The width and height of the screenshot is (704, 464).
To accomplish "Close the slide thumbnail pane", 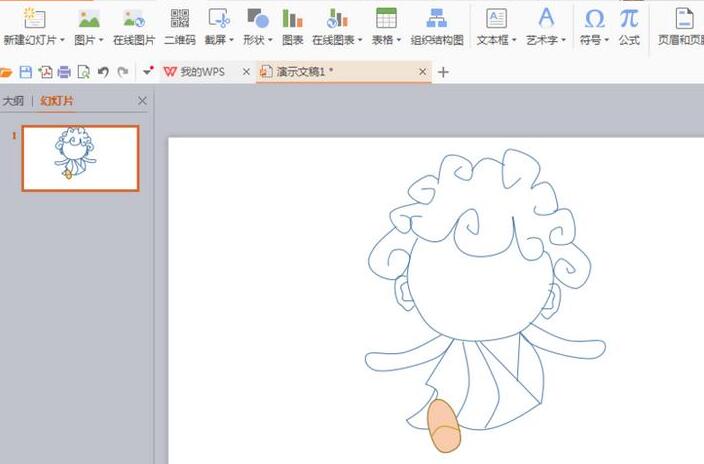I will [142, 101].
